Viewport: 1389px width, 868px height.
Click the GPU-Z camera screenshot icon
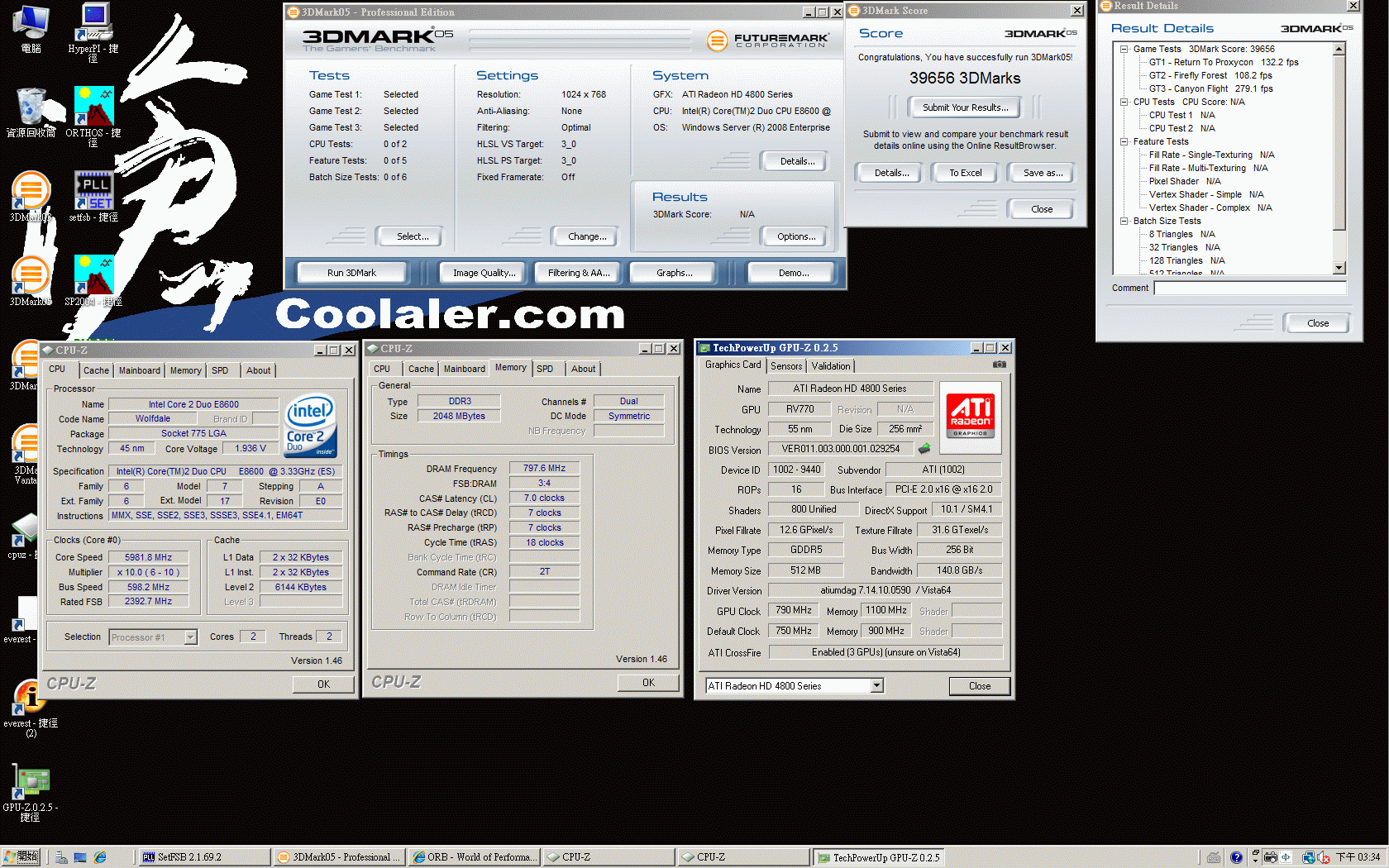[x=999, y=365]
